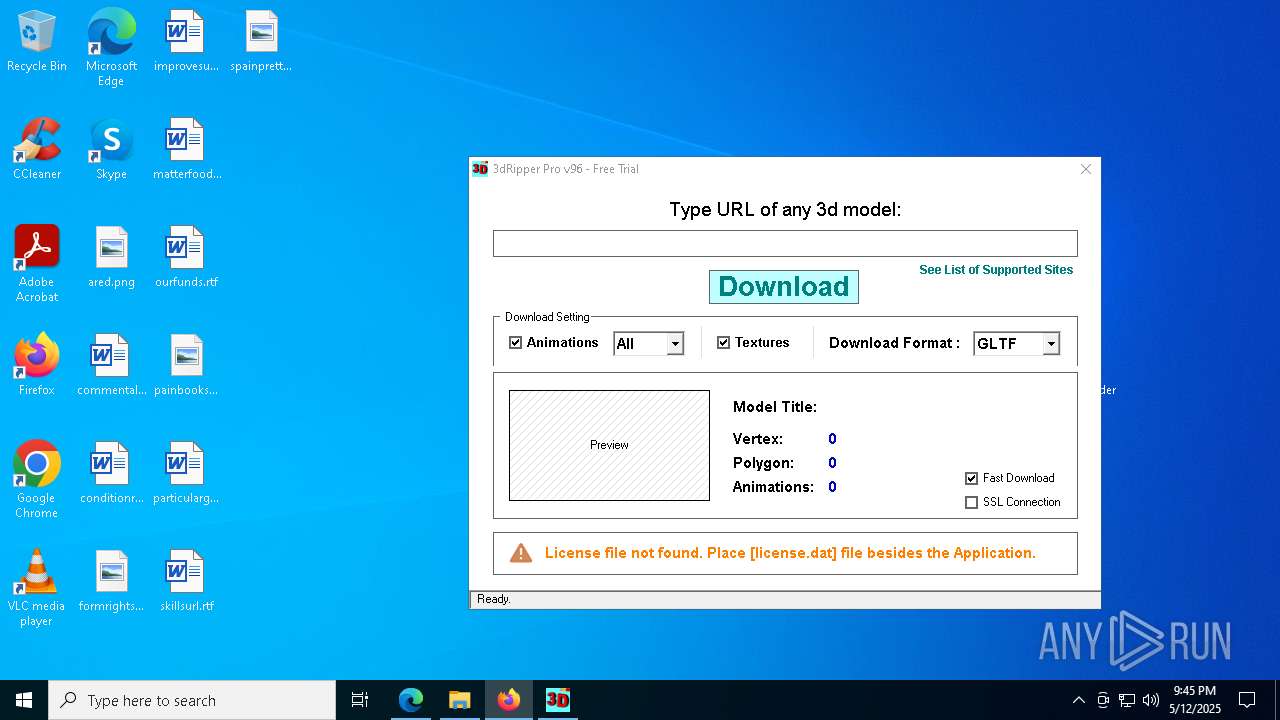Open the CCleaner desktop shortcut
1280x720 pixels.
tap(37, 150)
